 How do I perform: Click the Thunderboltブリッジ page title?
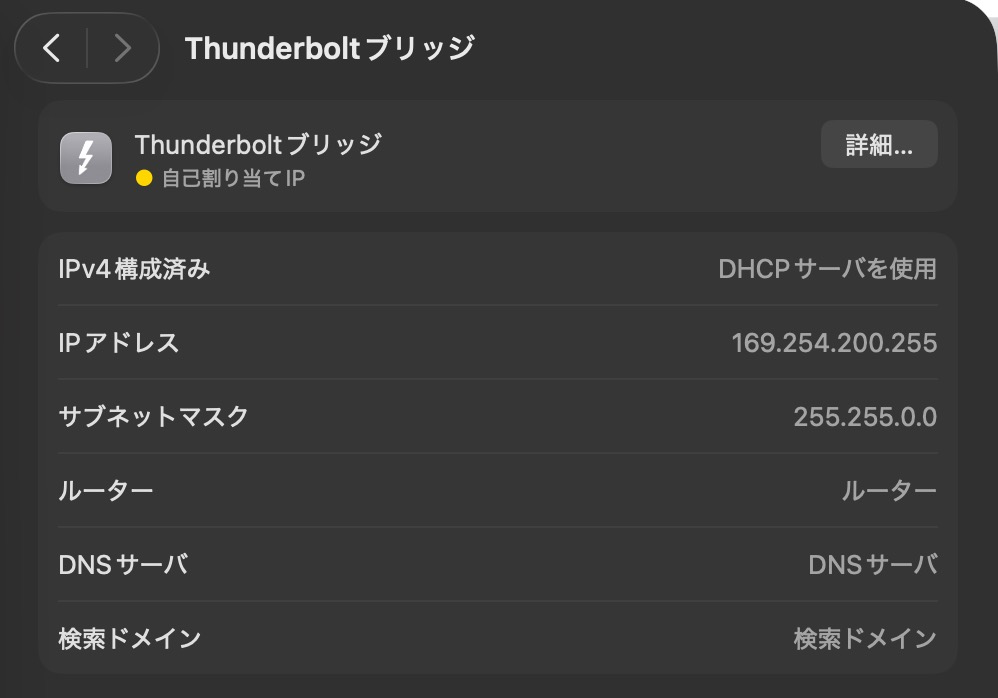[329, 47]
